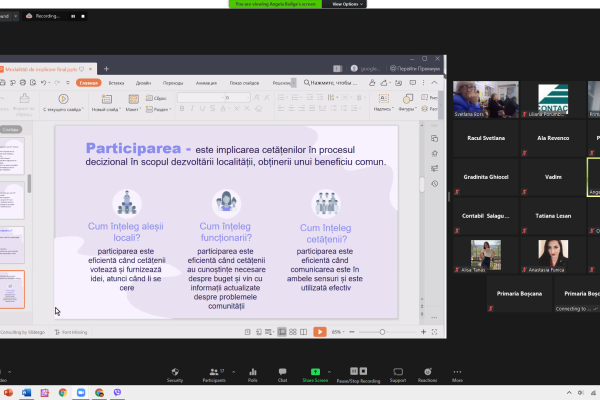Click the More options icon in Zoom
Viewport: 600px width, 400px height.
pyautogui.click(x=457, y=372)
